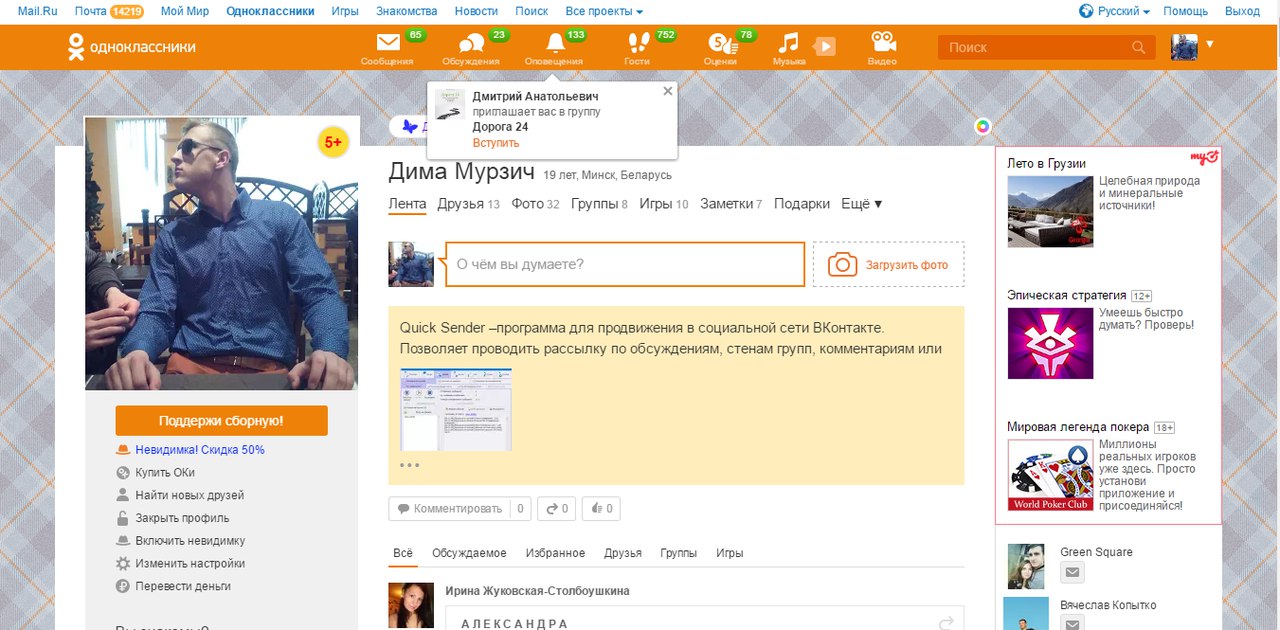Toggle Включить невидимку mode
This screenshot has width=1280, height=630.
pos(190,541)
